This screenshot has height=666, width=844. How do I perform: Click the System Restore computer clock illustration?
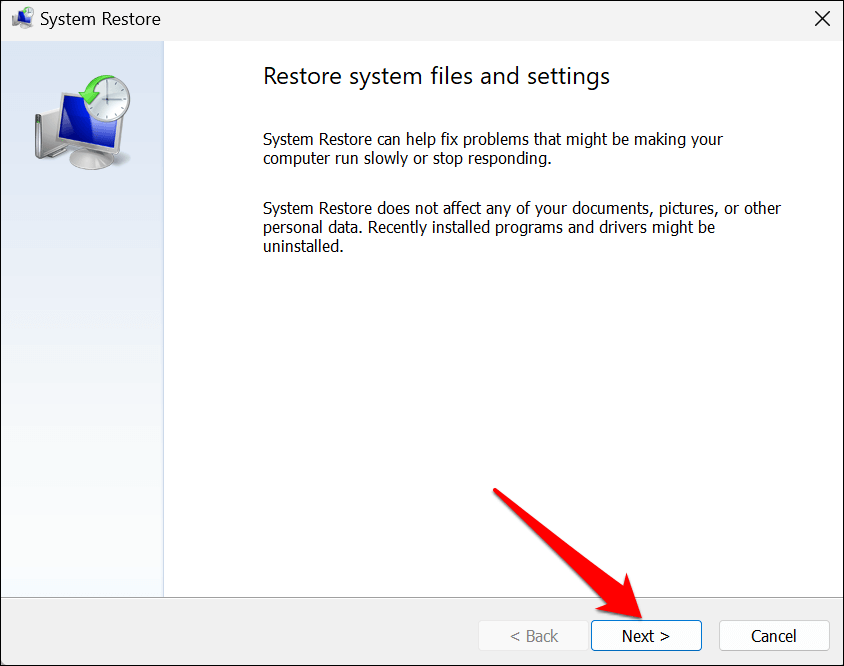(x=83, y=122)
